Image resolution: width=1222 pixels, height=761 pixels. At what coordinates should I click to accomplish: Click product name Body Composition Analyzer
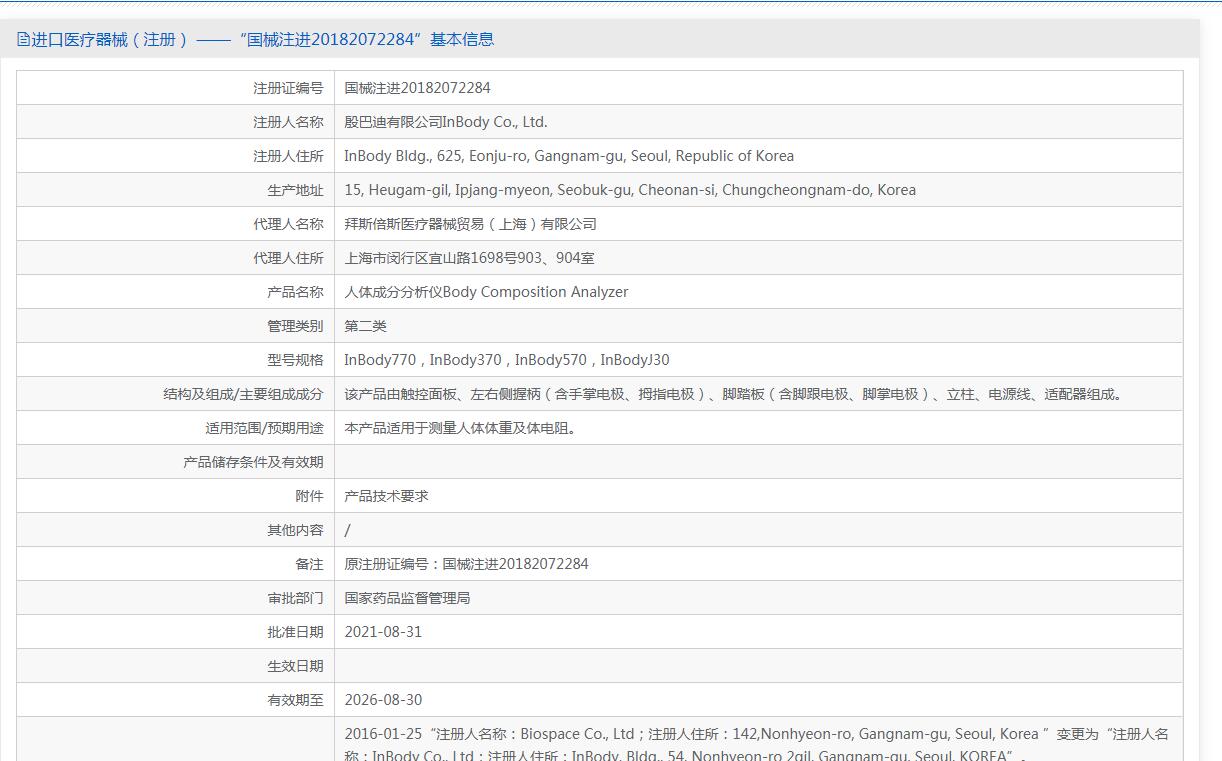point(486,292)
